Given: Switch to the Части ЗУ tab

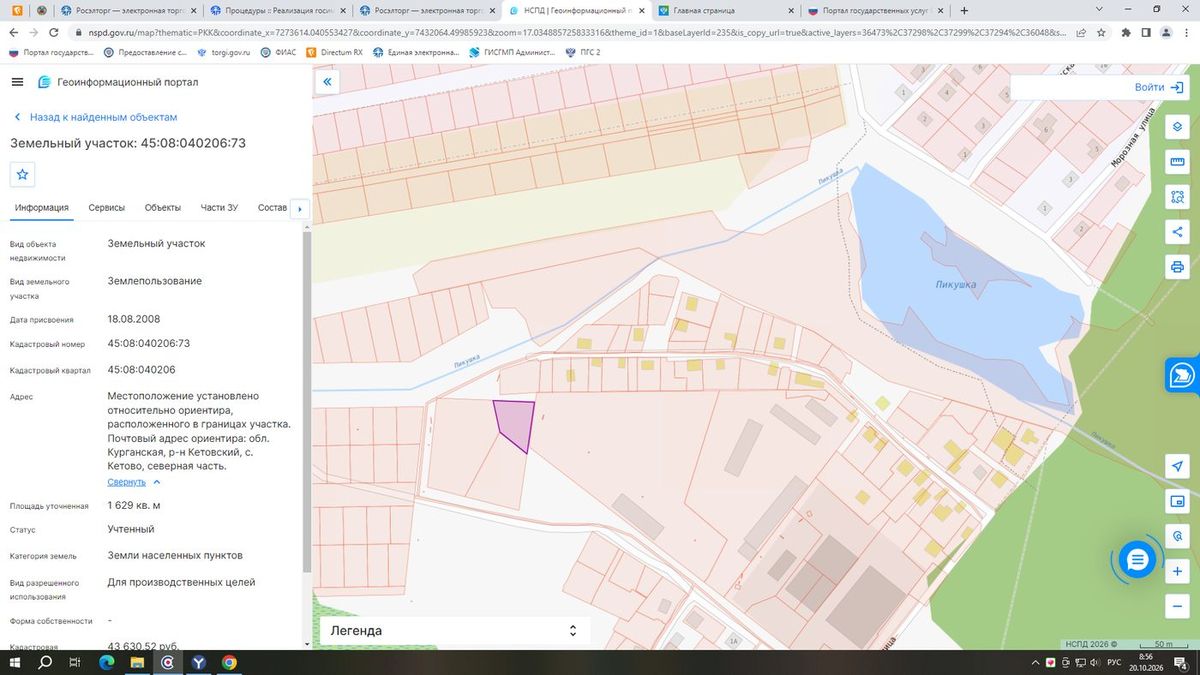Looking at the screenshot, I should [219, 208].
